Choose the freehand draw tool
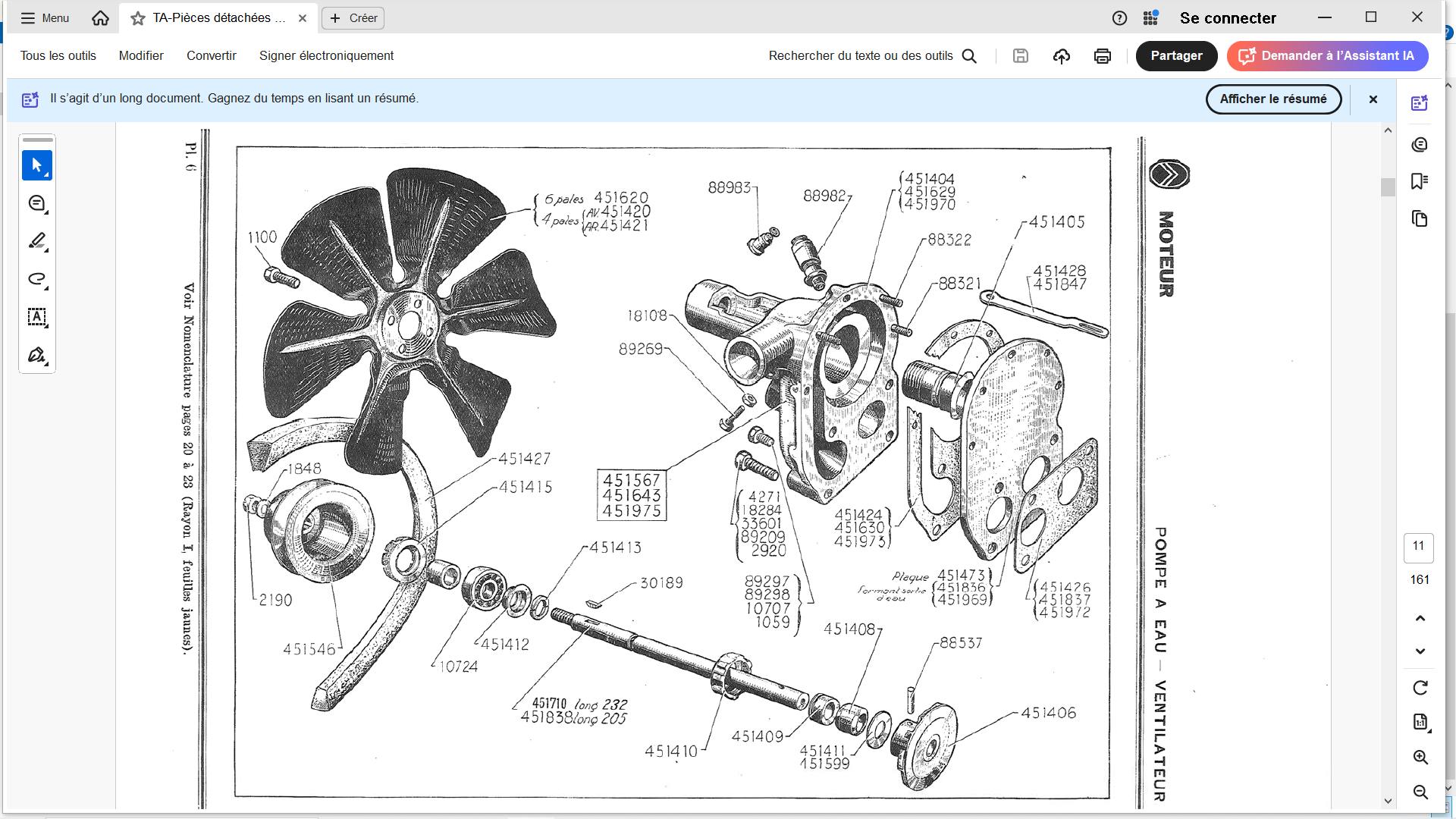The image size is (1456, 819). (x=36, y=279)
